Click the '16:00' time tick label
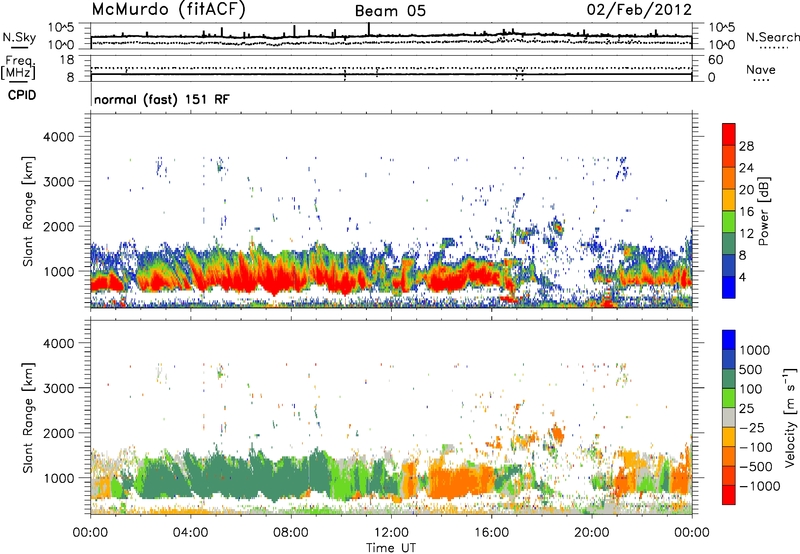The height and width of the screenshot is (554, 800). (491, 533)
